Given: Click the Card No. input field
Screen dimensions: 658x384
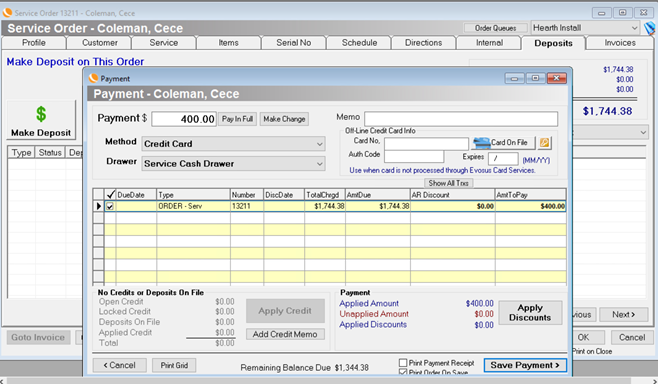Looking at the screenshot, I should [426, 144].
